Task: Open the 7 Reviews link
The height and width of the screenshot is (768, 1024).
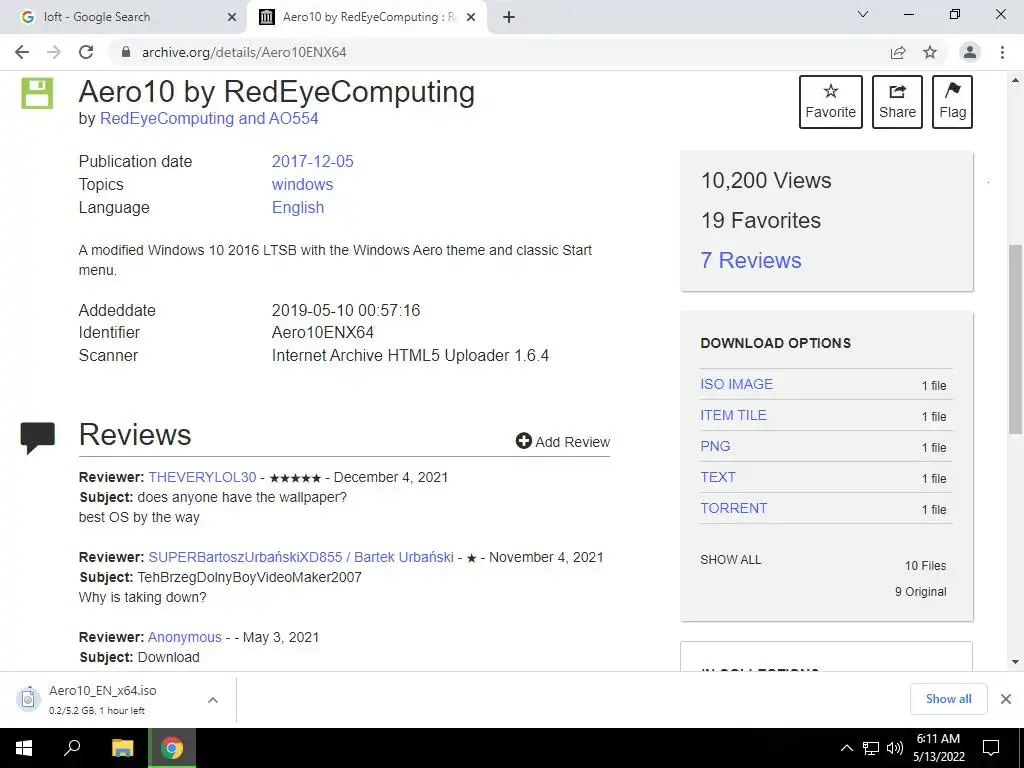Action: click(751, 260)
